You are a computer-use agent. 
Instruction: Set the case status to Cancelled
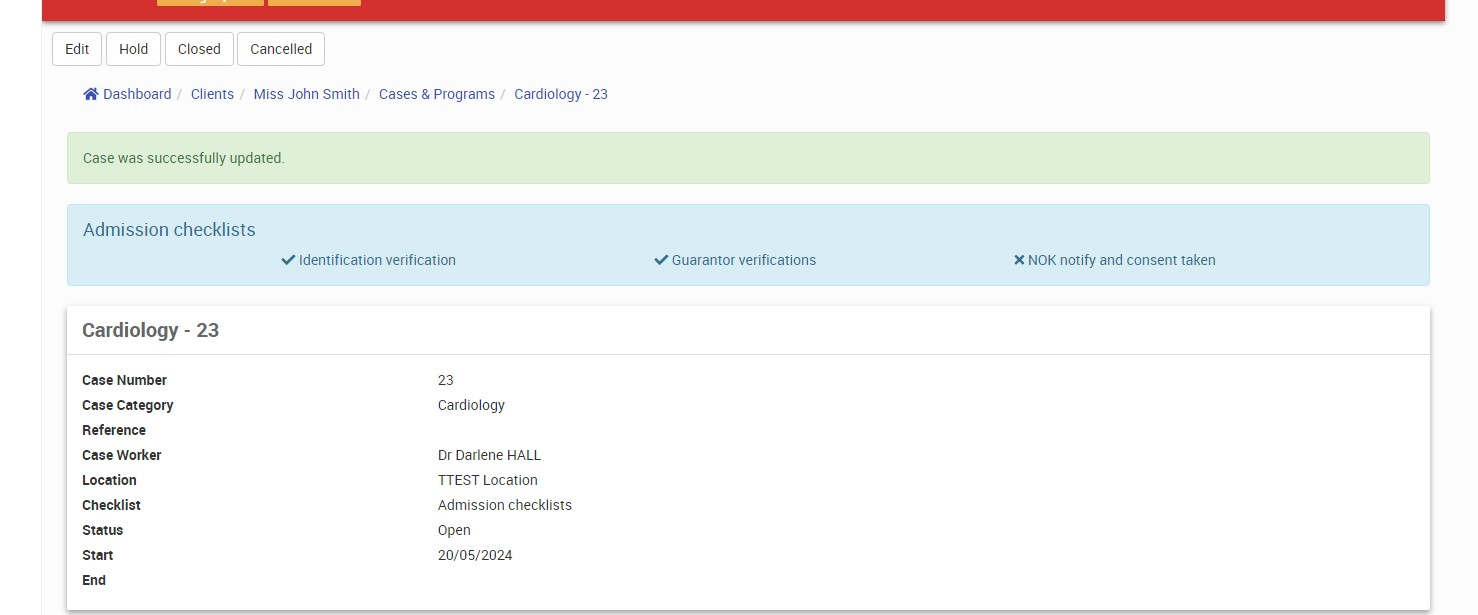click(x=281, y=49)
